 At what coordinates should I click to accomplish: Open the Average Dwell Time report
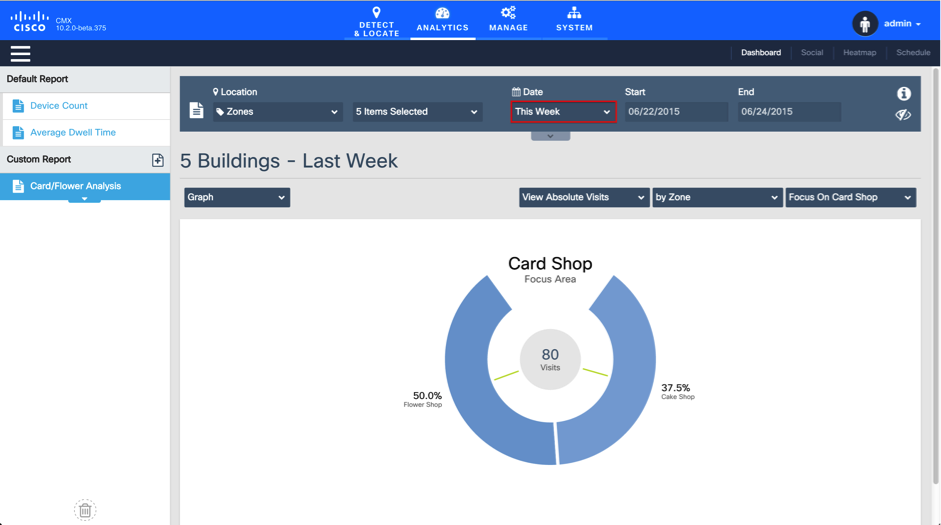click(73, 132)
